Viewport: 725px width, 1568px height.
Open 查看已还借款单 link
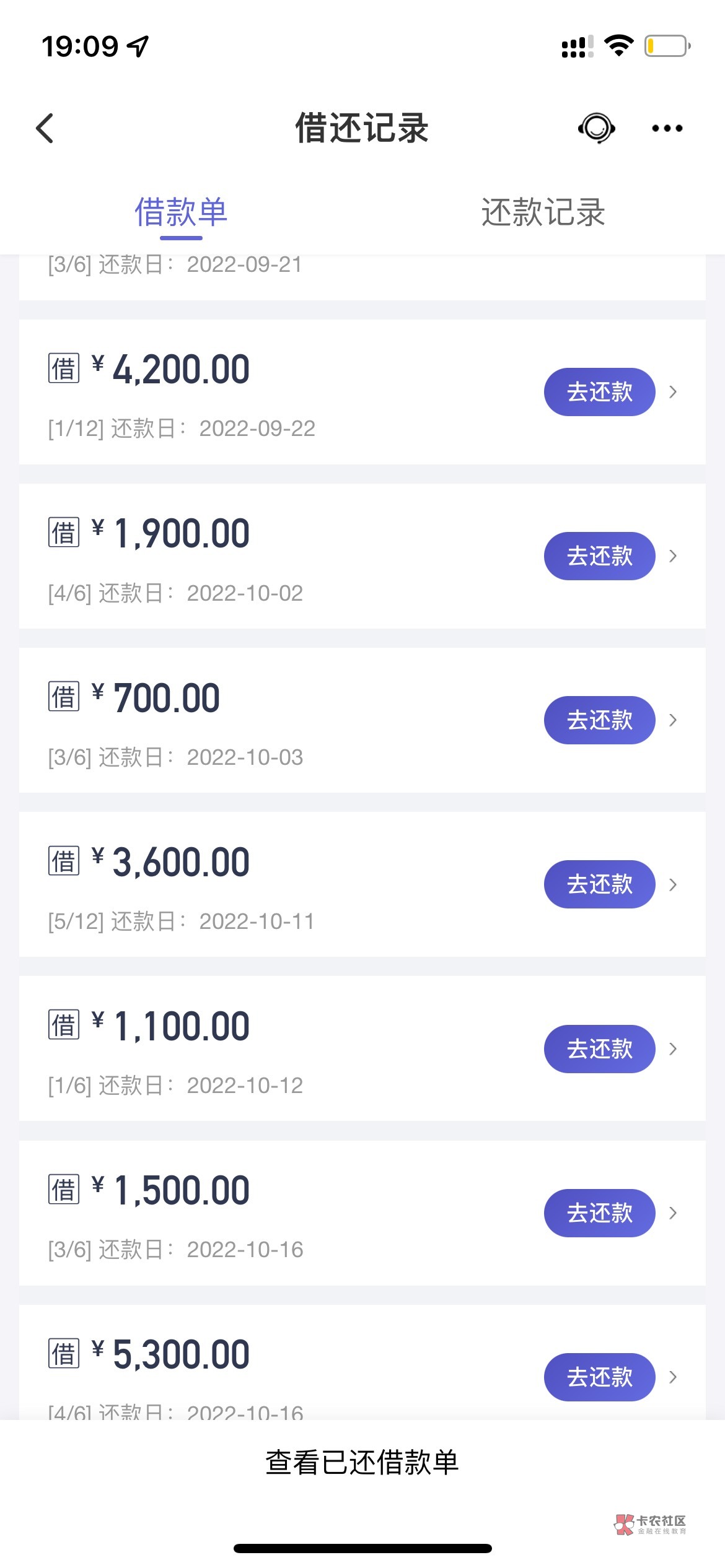coord(362,1462)
